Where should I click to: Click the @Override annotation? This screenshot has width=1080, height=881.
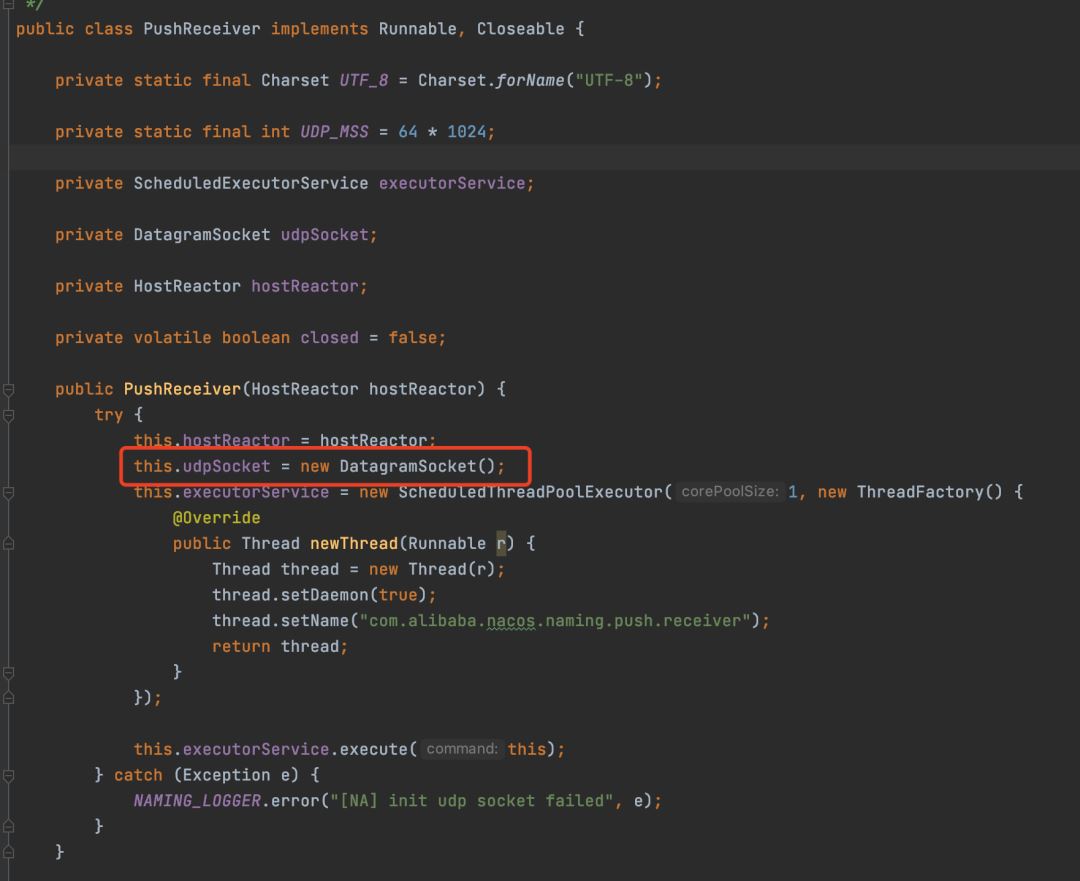coord(216,518)
